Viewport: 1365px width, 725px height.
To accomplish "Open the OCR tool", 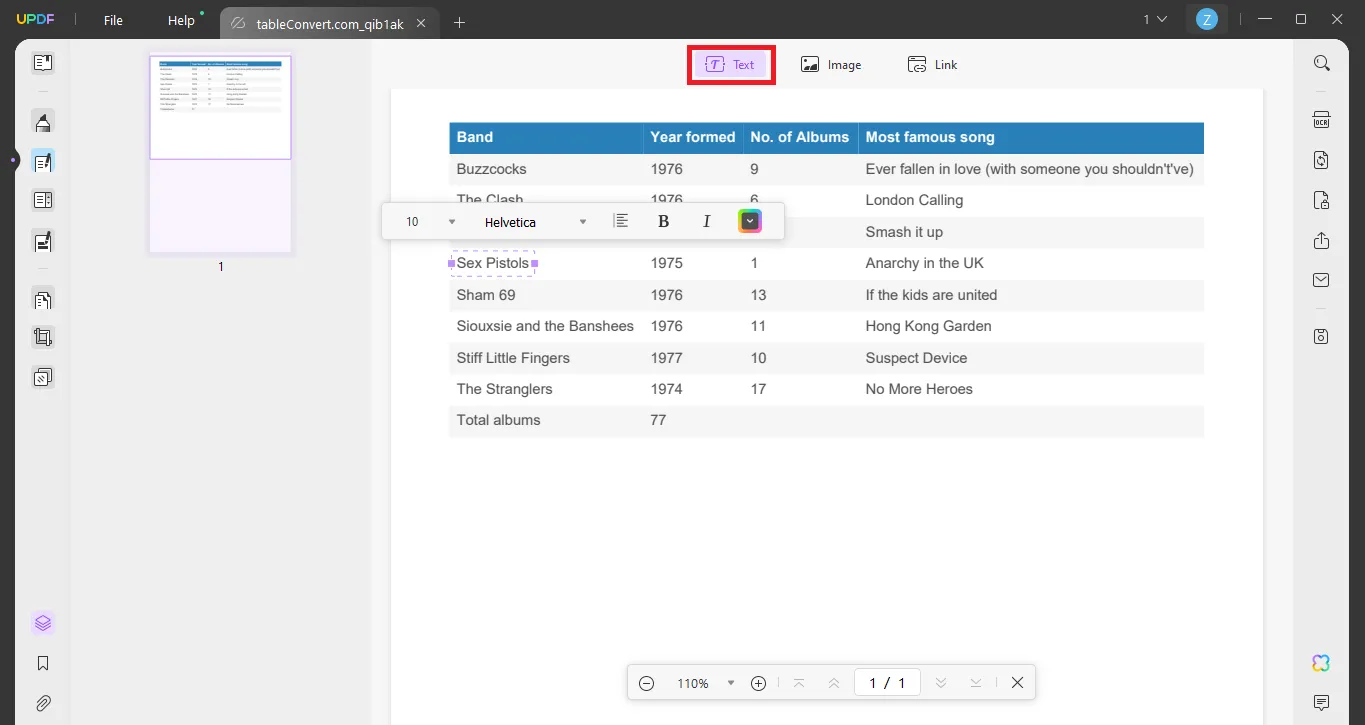I will (x=1320, y=119).
